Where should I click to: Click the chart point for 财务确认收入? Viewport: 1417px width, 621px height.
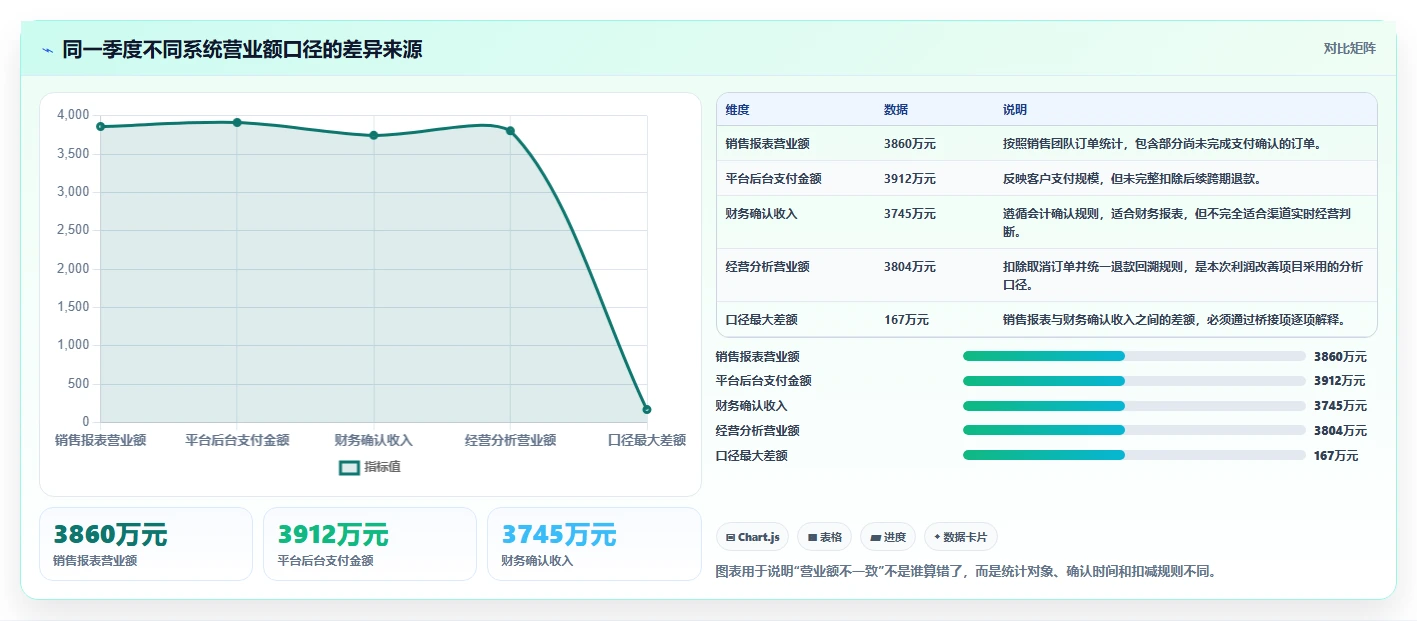point(374,135)
